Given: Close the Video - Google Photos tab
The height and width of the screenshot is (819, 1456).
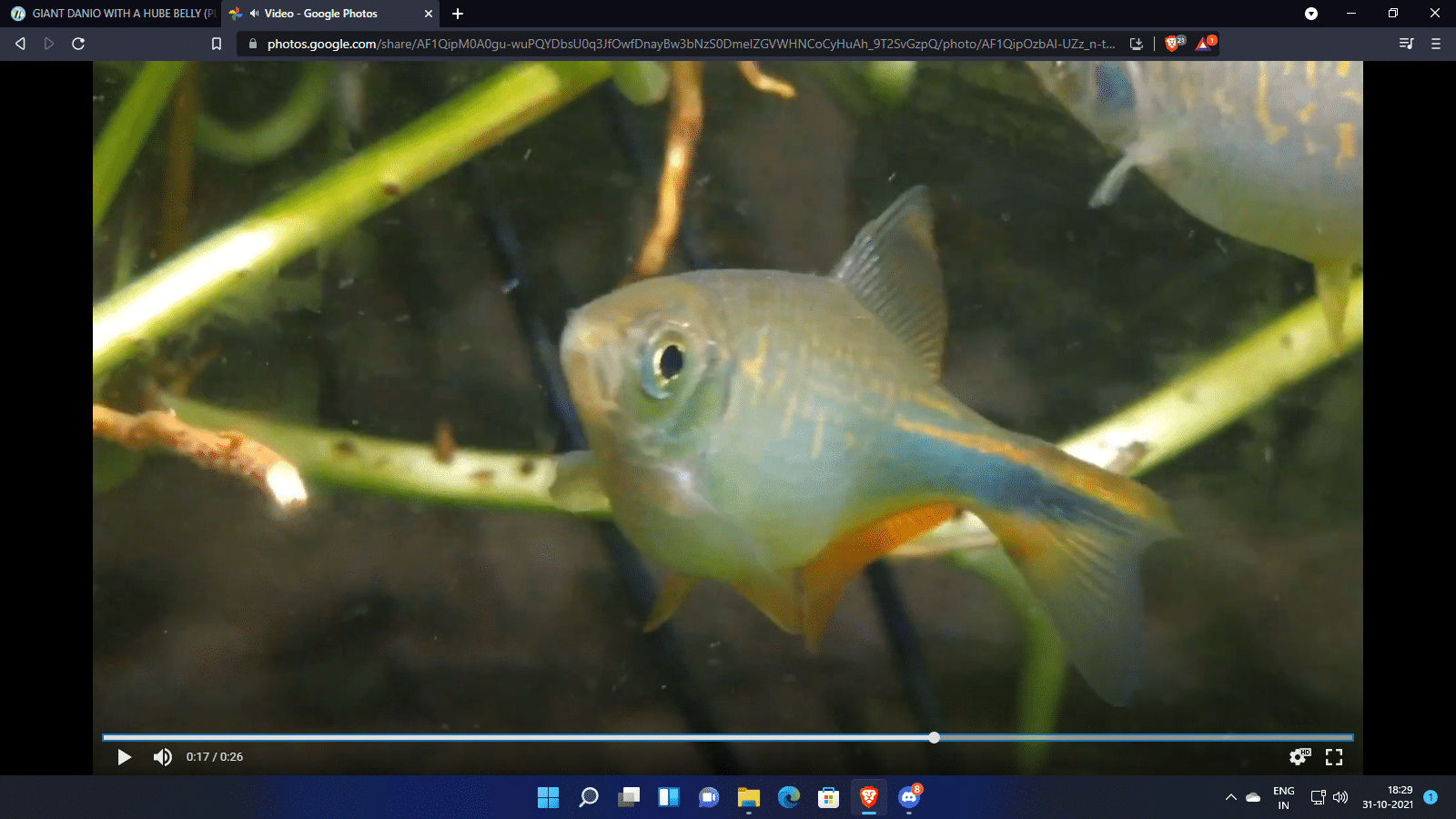Looking at the screenshot, I should click(x=429, y=14).
